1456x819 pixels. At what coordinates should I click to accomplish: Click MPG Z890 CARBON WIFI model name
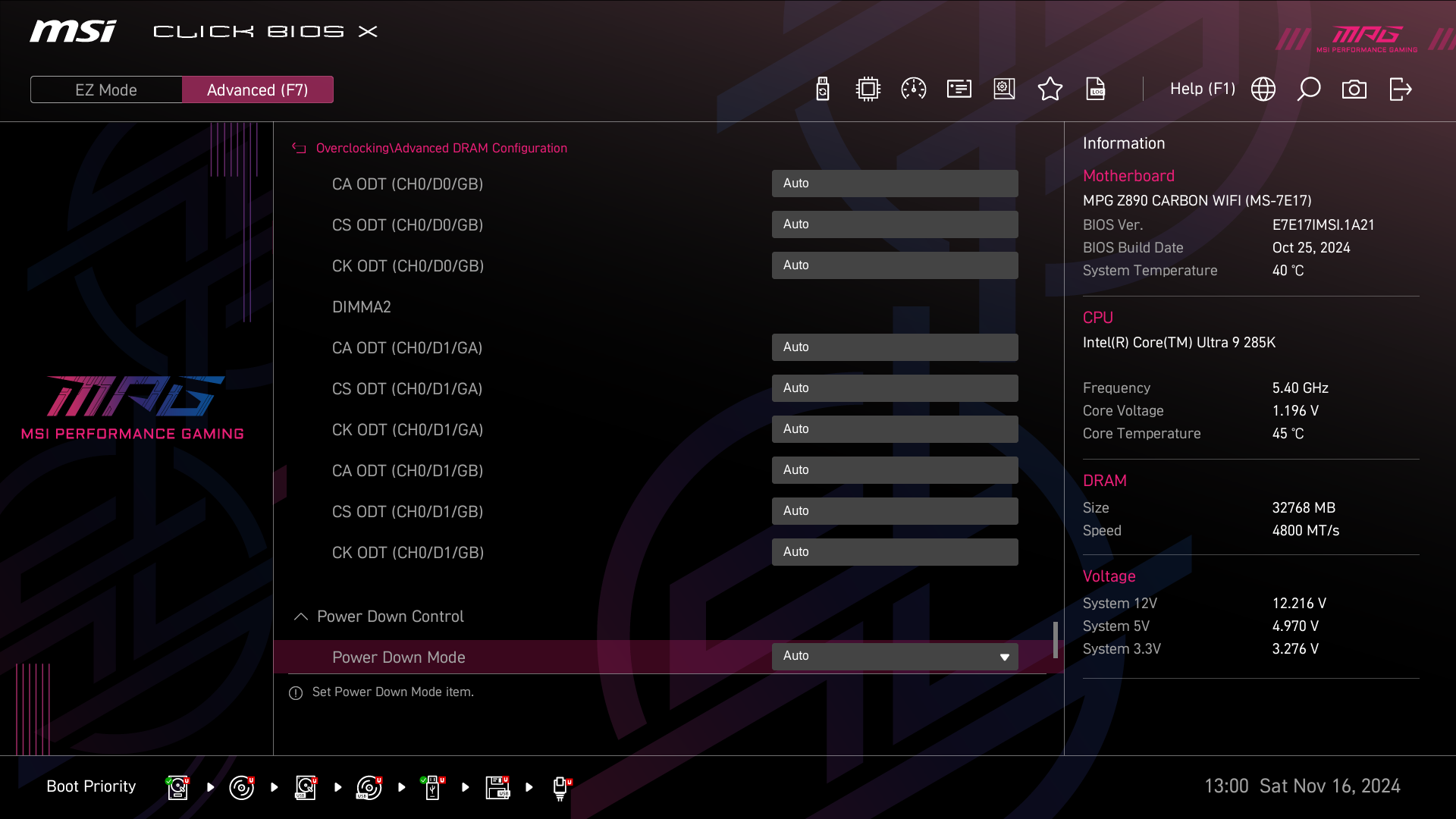click(1197, 201)
